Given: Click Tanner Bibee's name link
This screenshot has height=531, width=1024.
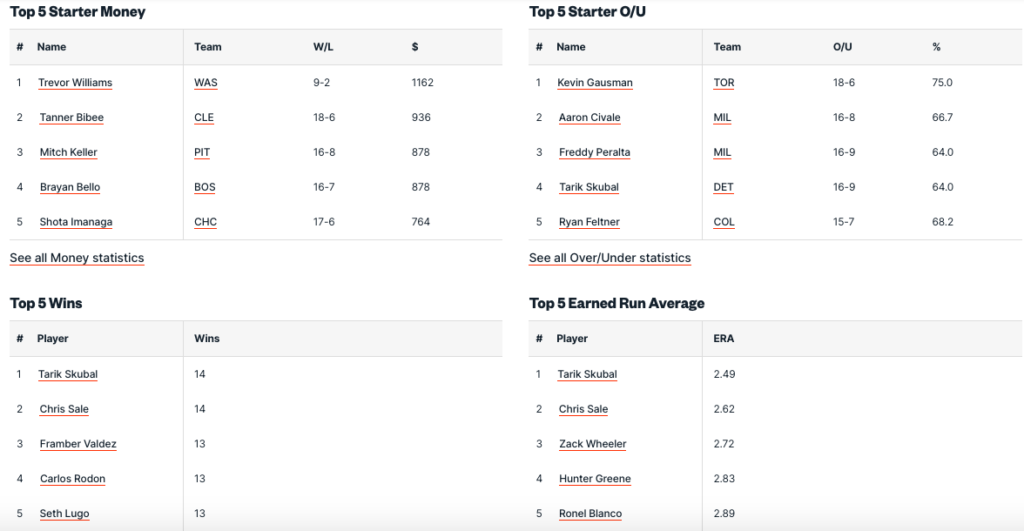Looking at the screenshot, I should pos(71,118).
